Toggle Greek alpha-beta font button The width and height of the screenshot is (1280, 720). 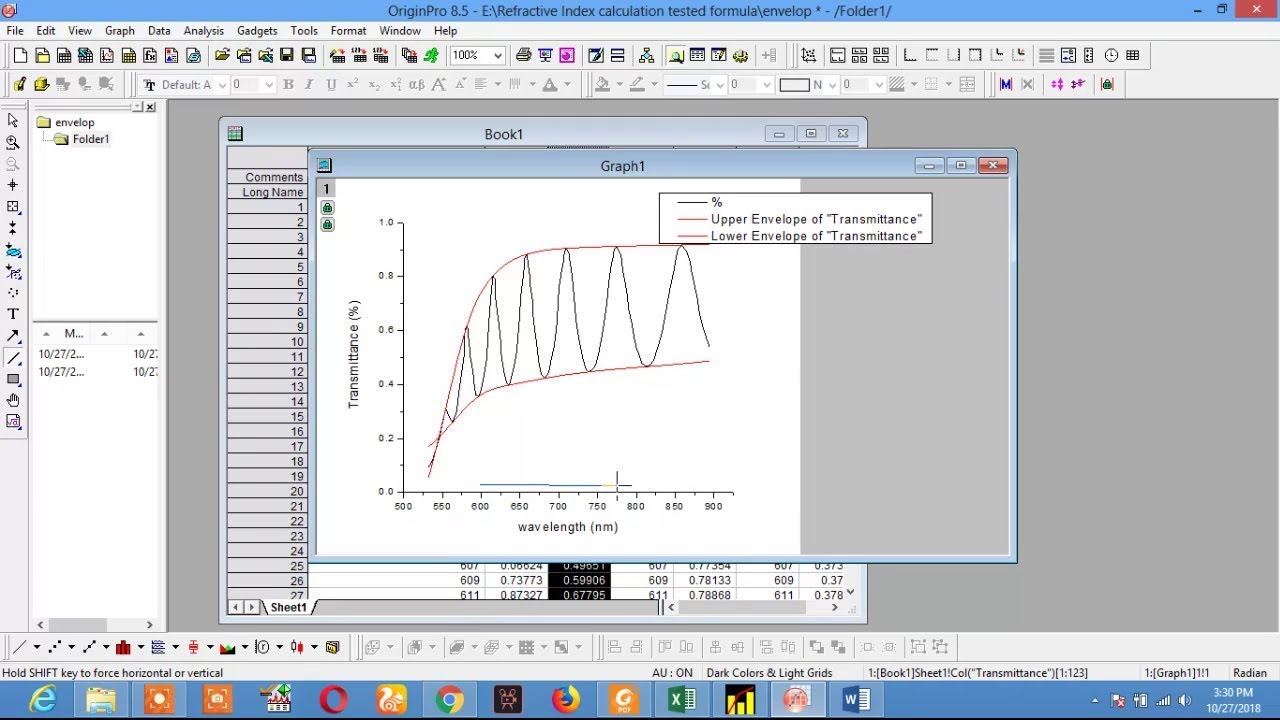[417, 85]
